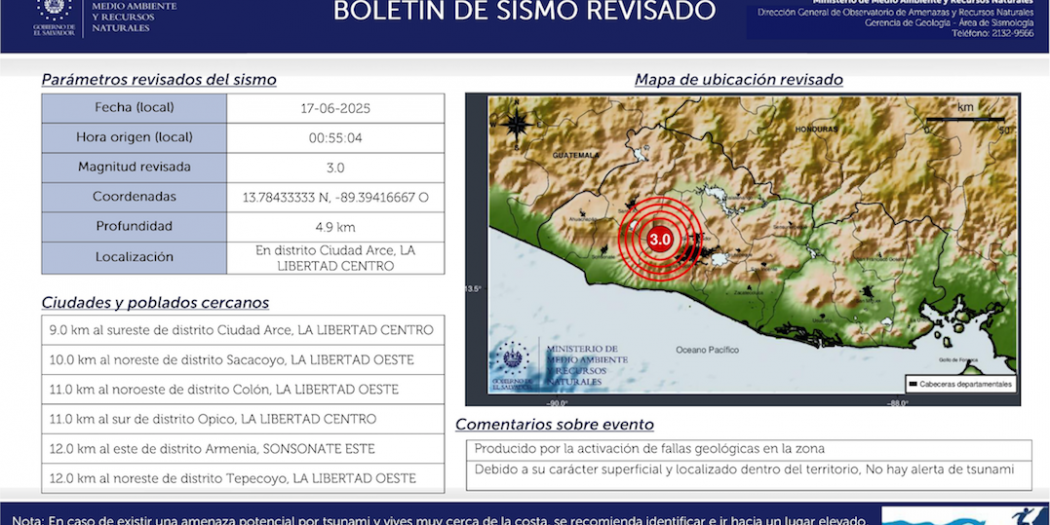The image size is (1050, 525).
Task: Click the Magnitud revisada value 3.0
Action: [335, 168]
